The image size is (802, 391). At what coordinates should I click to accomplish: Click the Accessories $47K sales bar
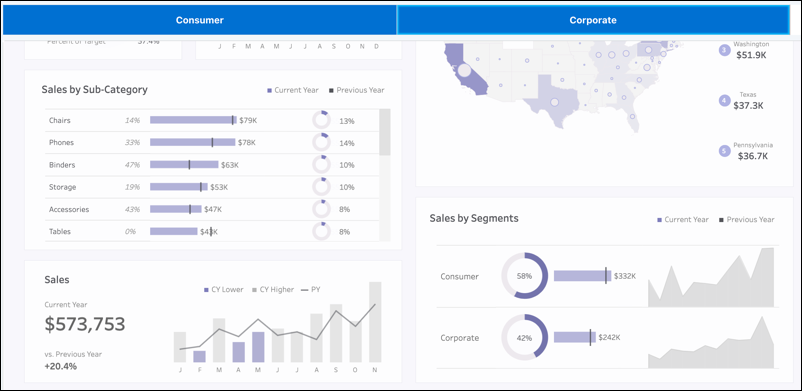(175, 209)
